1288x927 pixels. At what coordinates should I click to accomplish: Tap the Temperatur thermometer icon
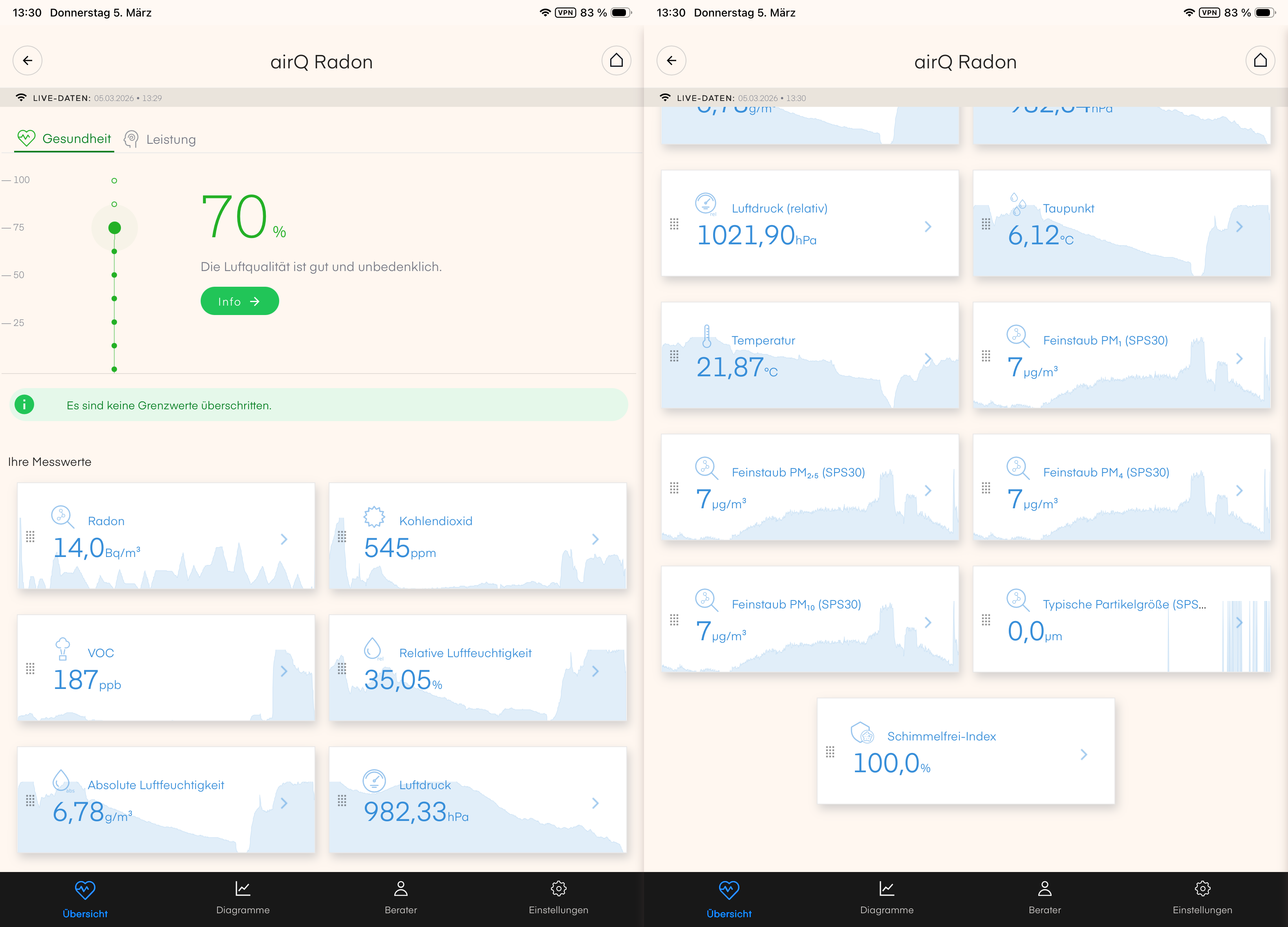706,336
